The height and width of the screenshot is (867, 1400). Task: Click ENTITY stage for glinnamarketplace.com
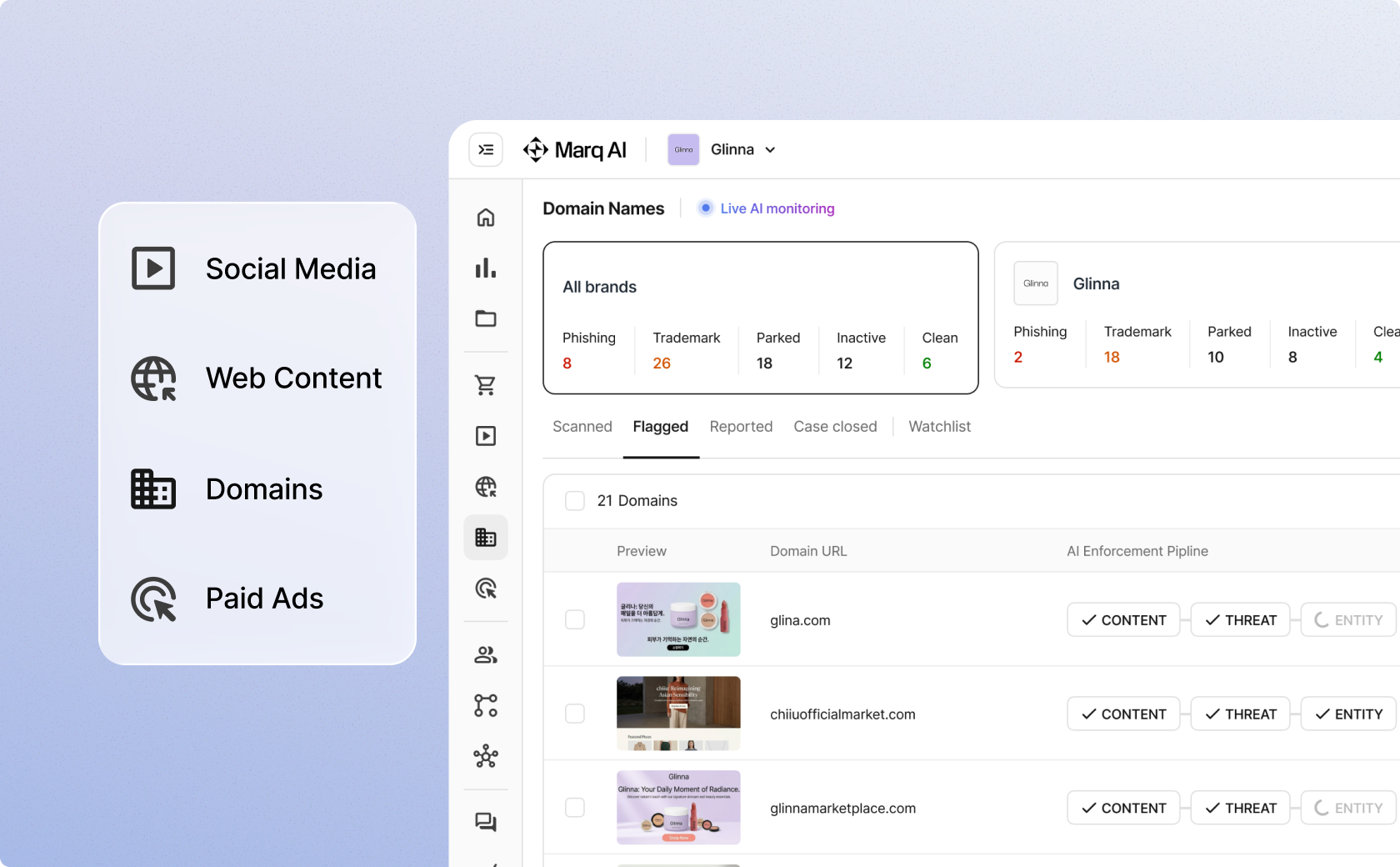pos(1348,808)
